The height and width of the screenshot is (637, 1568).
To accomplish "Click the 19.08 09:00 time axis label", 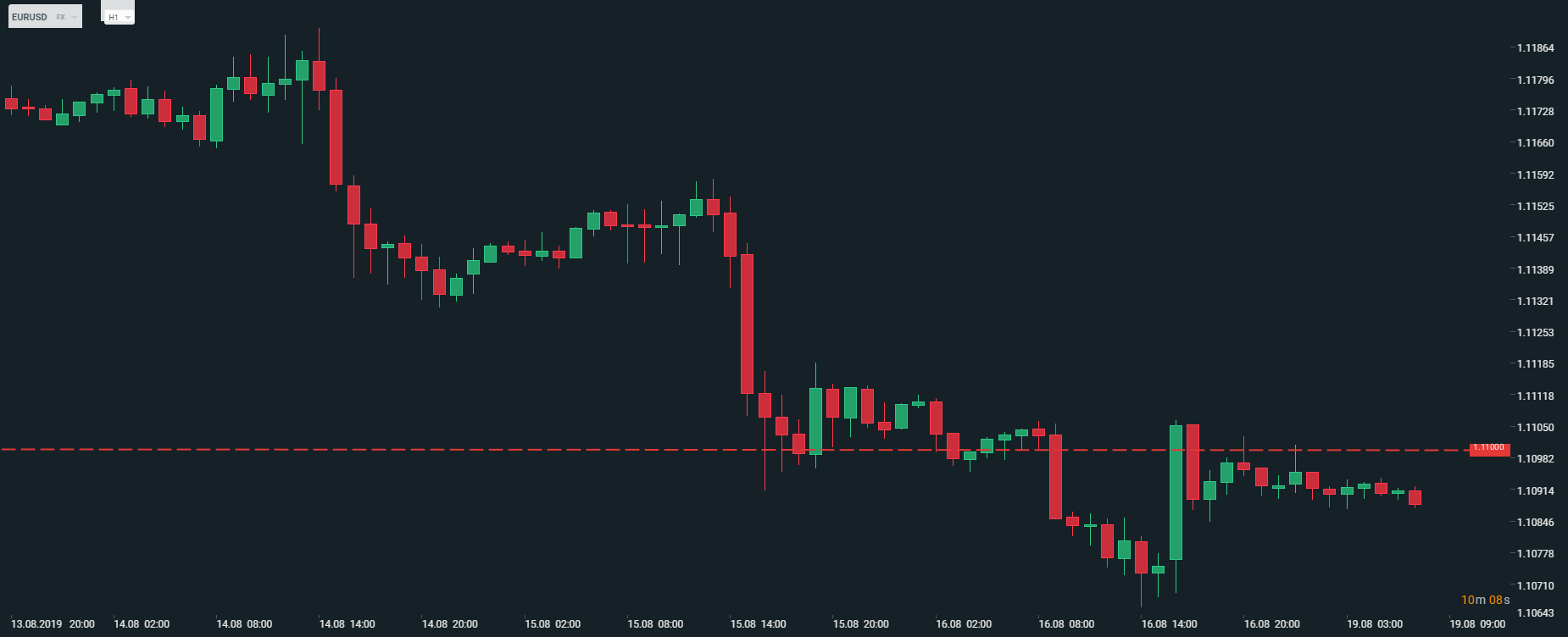I will click(1477, 624).
